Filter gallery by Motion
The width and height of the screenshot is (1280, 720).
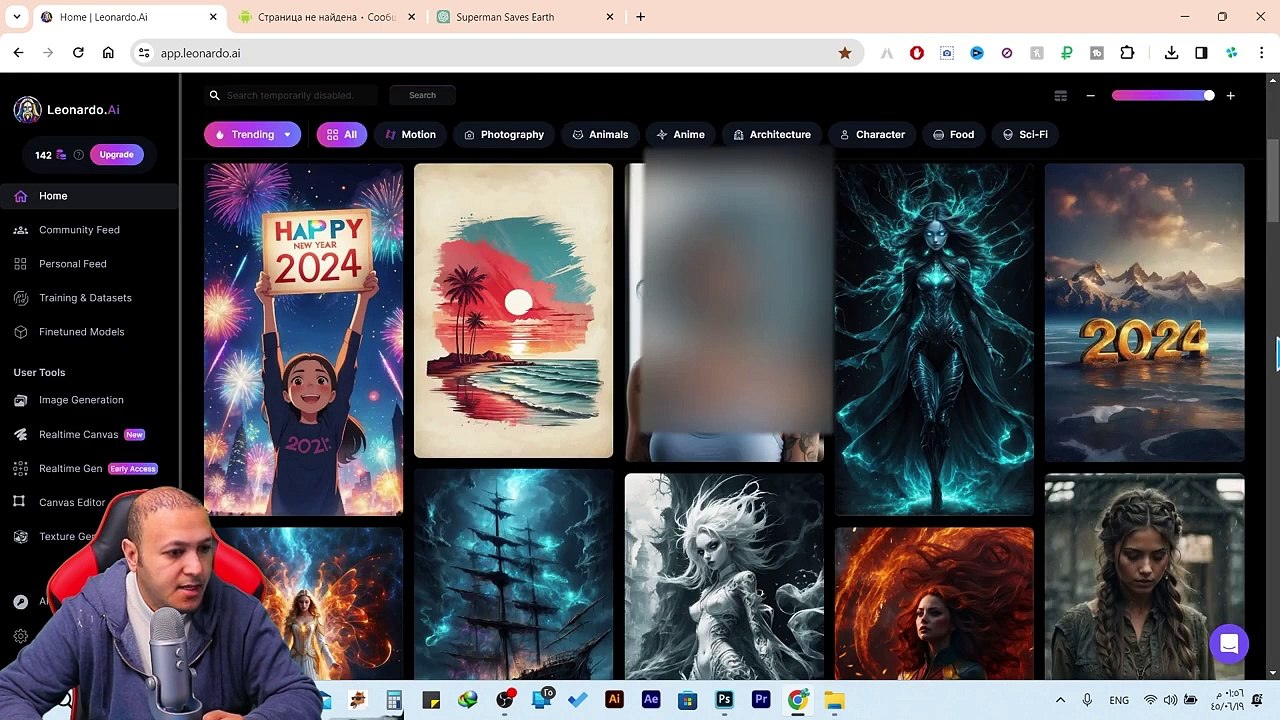tap(410, 135)
